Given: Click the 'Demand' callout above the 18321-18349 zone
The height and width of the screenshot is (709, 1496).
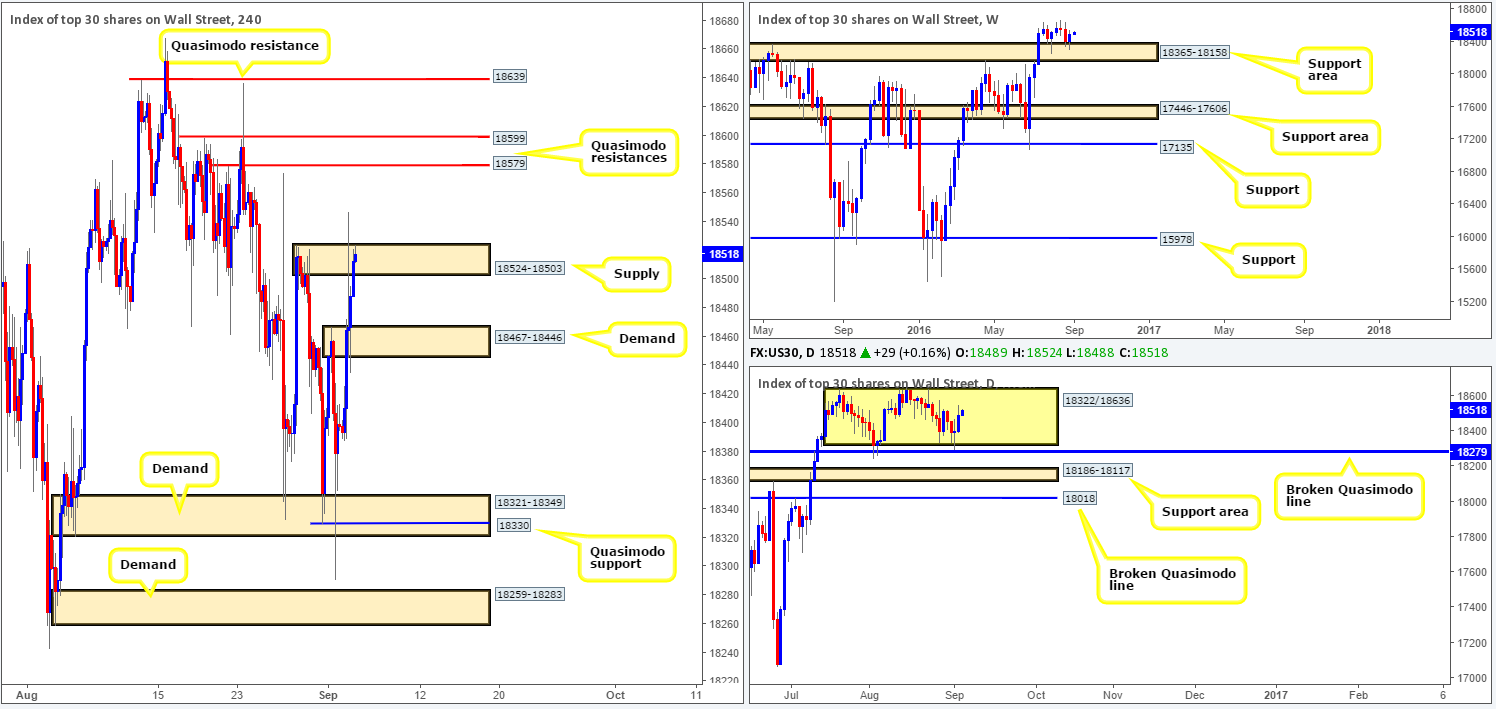Looking at the screenshot, I should point(180,468).
